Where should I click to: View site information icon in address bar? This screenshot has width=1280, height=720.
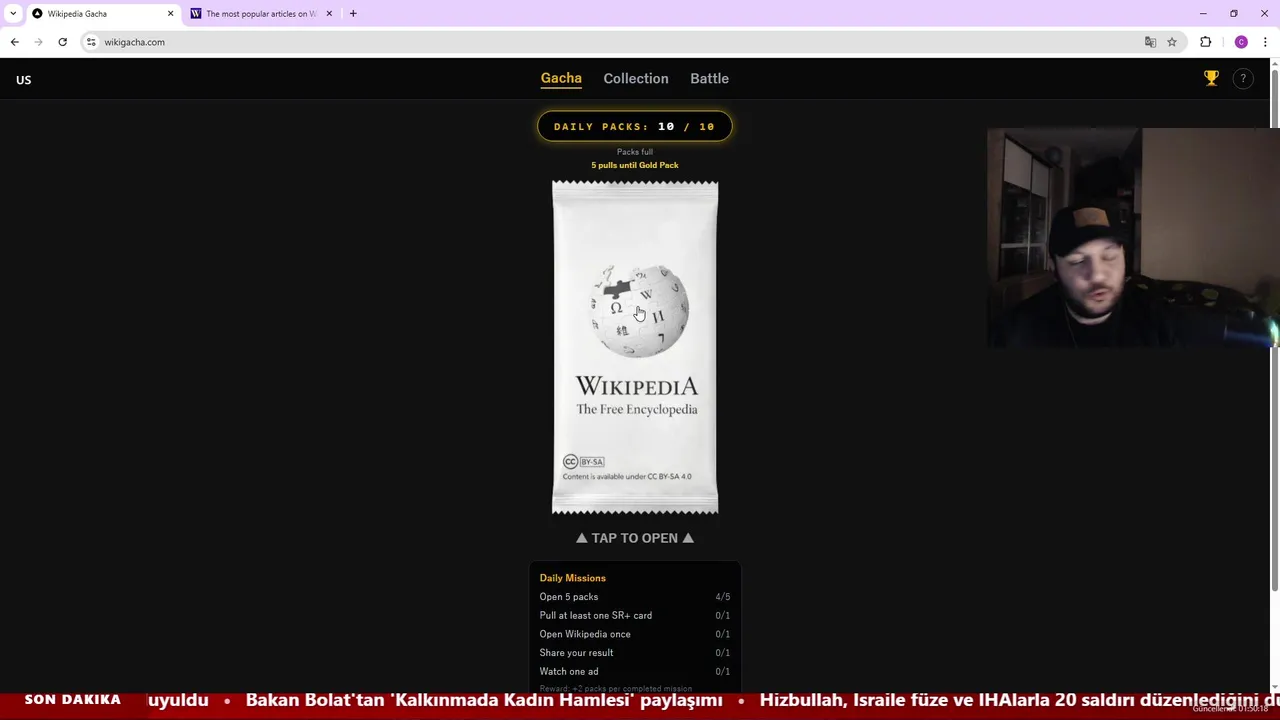pos(91,42)
